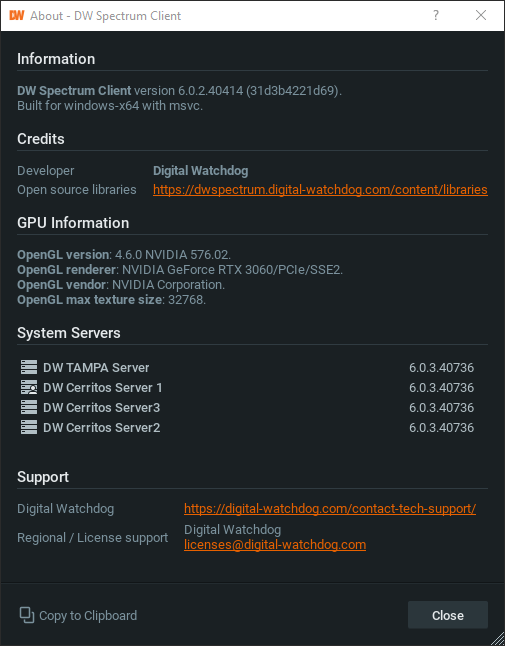This screenshot has height=646, width=505.
Task: Open the contact-tech-support link
Action: click(x=330, y=508)
